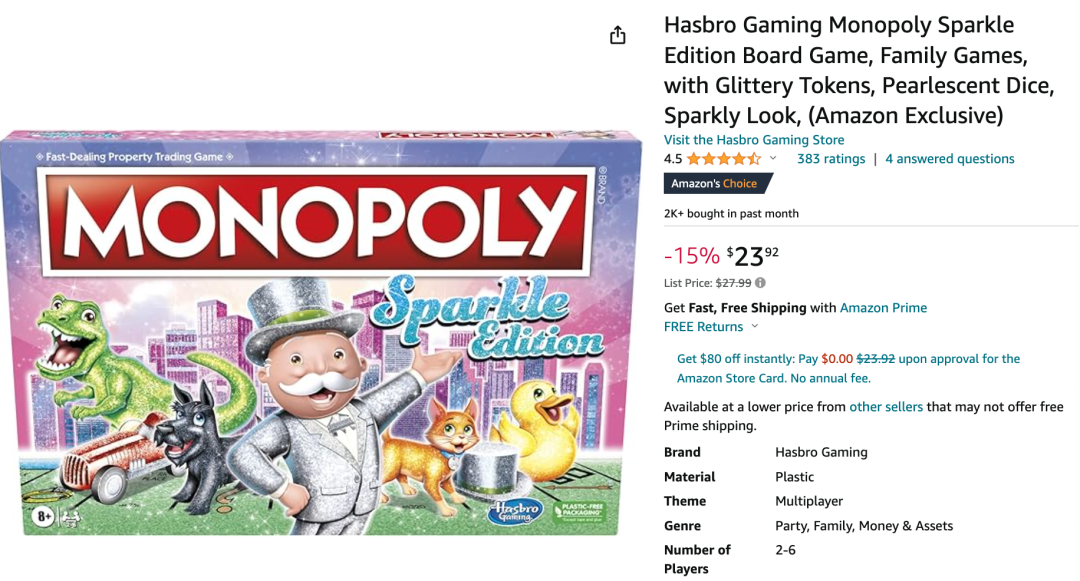Click the crossed-out $27.99 list price
The height and width of the screenshot is (581, 1080).
[x=733, y=283]
